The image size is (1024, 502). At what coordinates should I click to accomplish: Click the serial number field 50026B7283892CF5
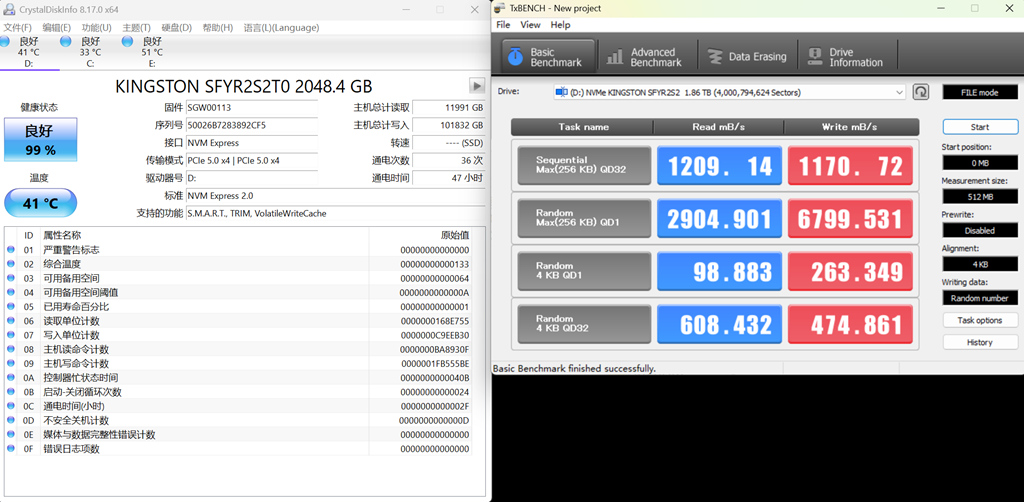point(251,125)
